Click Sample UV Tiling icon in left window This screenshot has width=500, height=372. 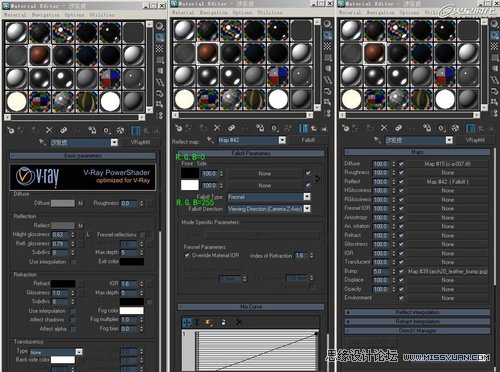click(x=160, y=60)
